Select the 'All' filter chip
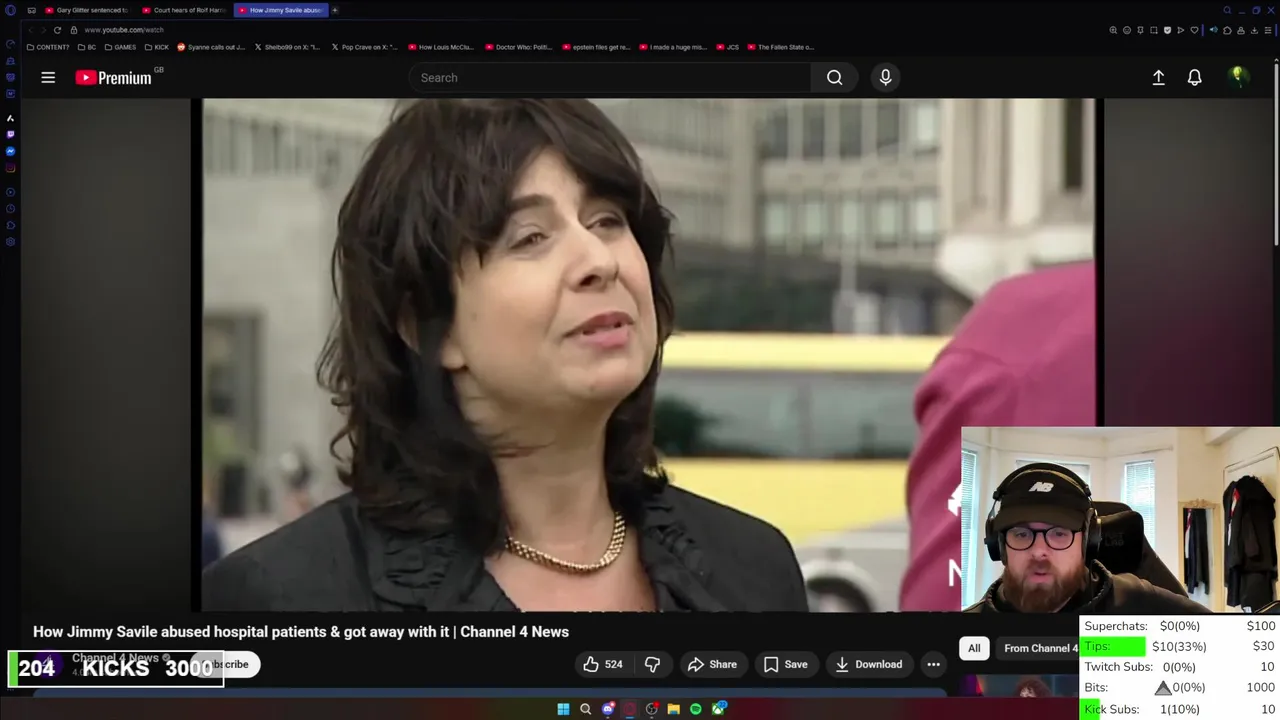The image size is (1280, 720). pos(974,648)
